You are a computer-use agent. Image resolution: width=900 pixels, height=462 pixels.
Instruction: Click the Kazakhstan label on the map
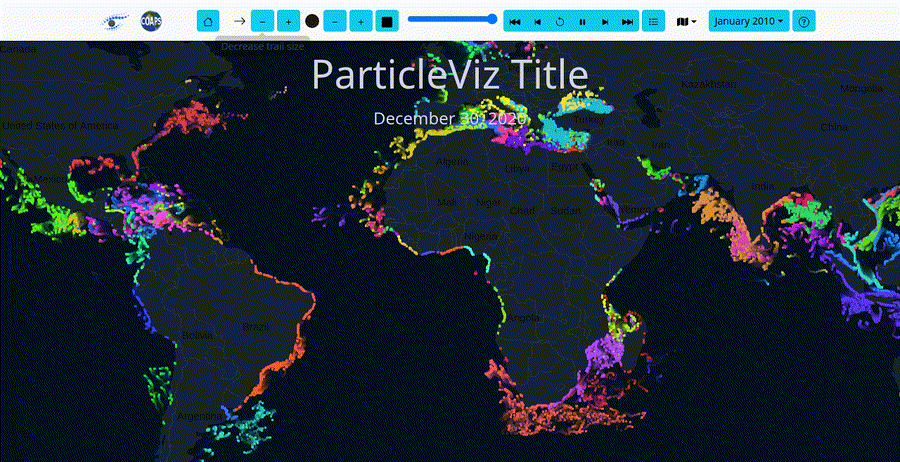coord(709,84)
